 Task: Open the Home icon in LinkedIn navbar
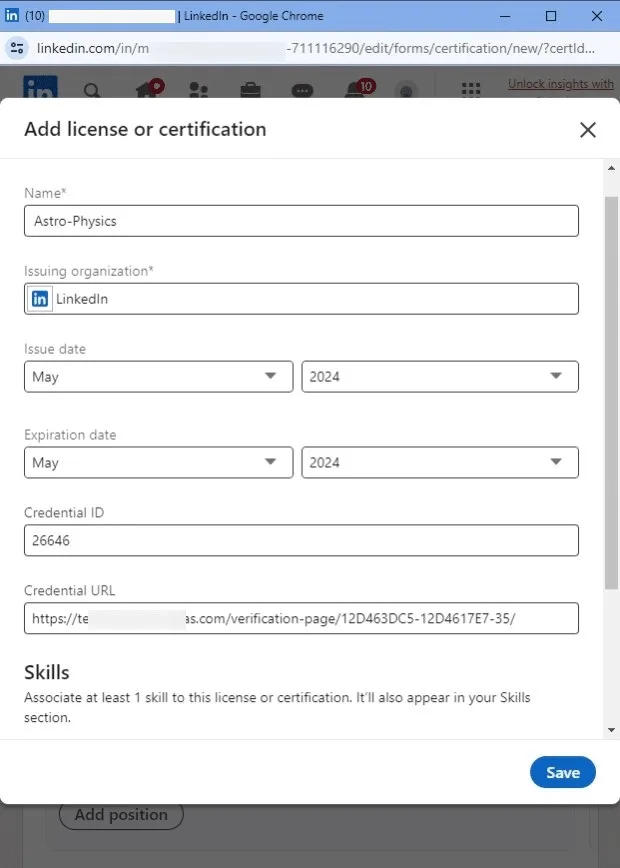coord(148,89)
